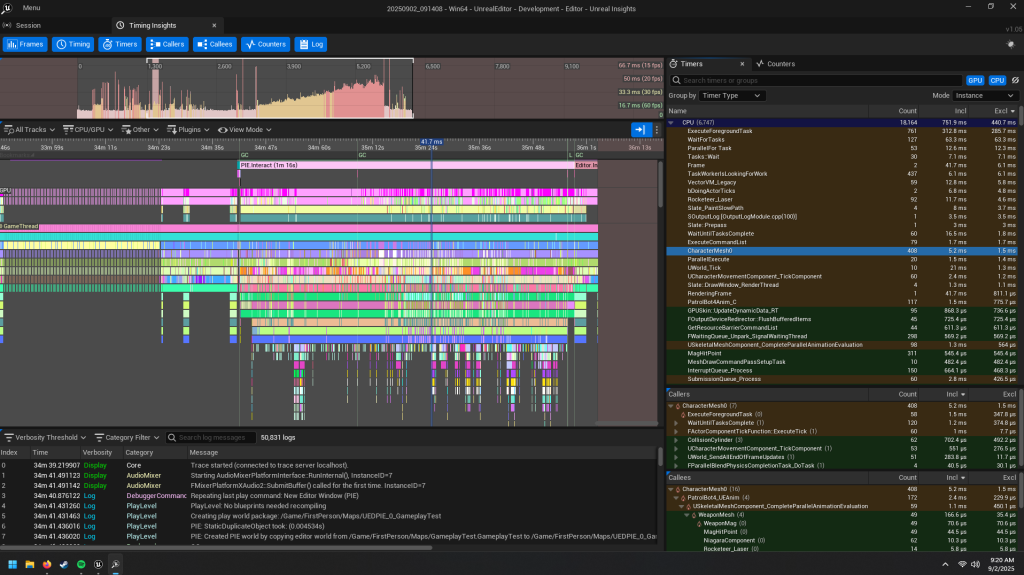This screenshot has height=575, width=1024.
Task: Open the Menu item in title bar
Action: [31, 8]
